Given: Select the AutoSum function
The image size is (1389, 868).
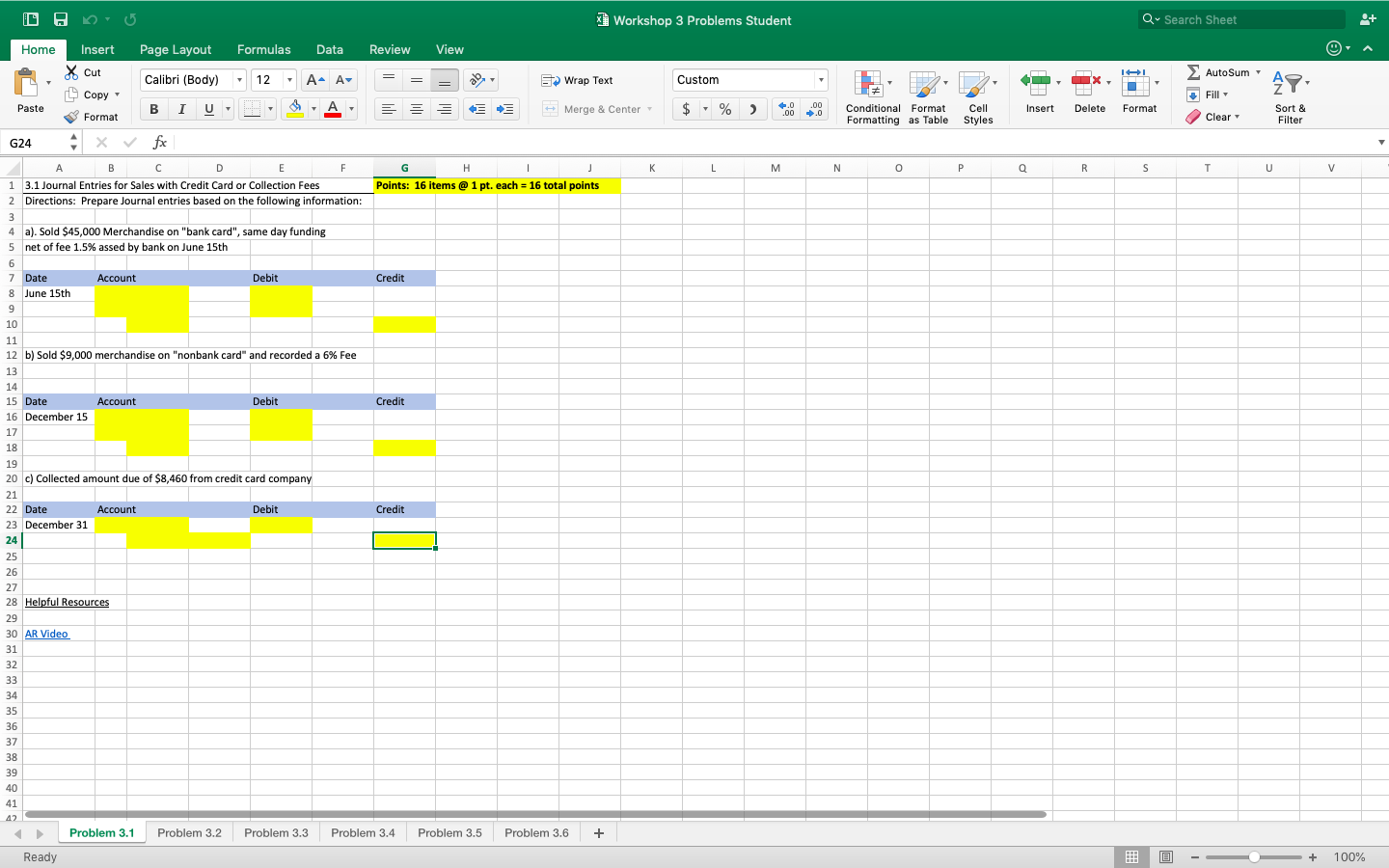Looking at the screenshot, I should (x=1221, y=71).
